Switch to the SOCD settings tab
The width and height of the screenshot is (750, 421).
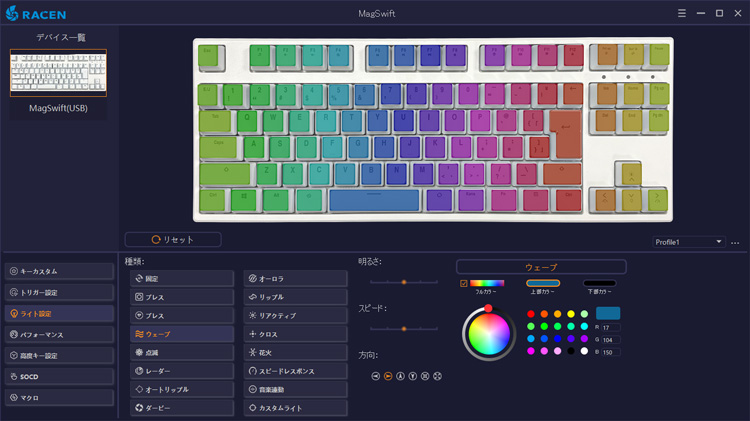[x=58, y=377]
